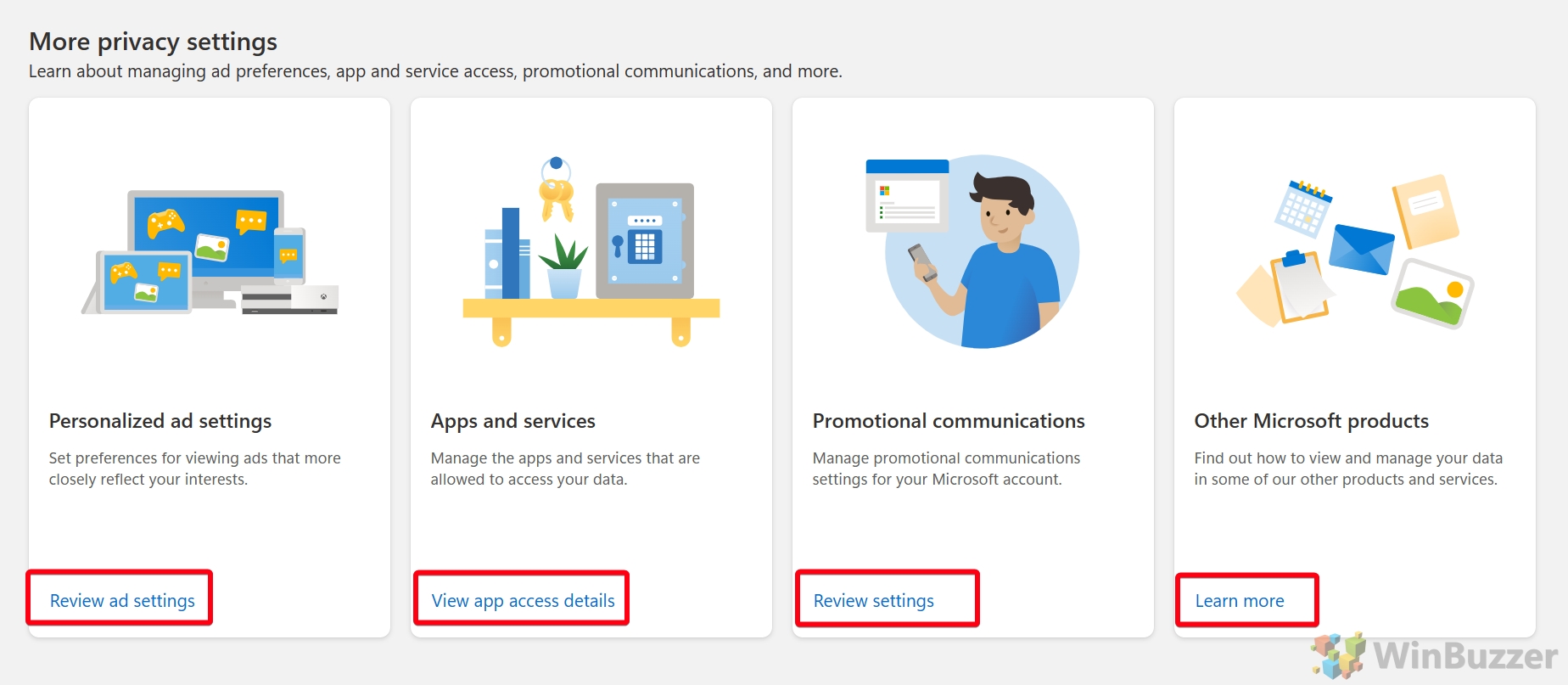This screenshot has width=1568, height=685.
Task: Click View app access details link
Action: [x=523, y=600]
